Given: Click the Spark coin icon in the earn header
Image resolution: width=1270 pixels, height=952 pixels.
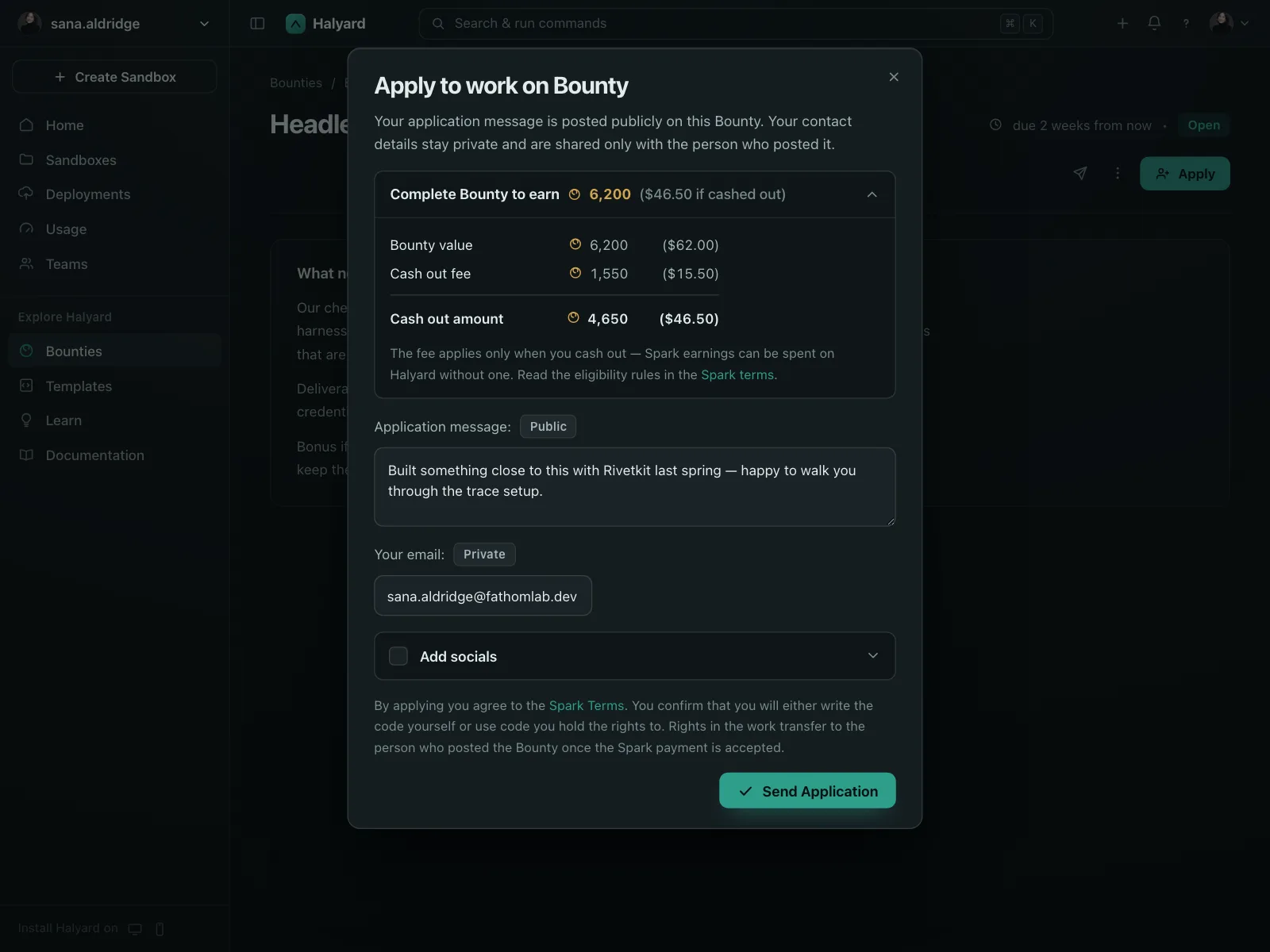Looking at the screenshot, I should pyautogui.click(x=575, y=194).
